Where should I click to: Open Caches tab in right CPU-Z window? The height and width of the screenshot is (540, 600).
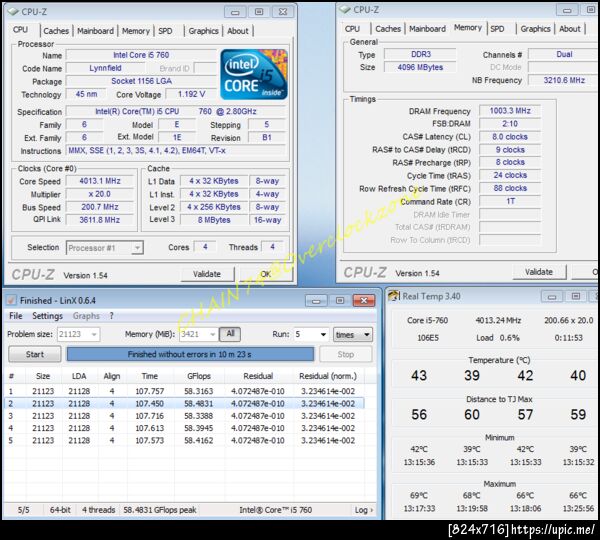pyautogui.click(x=388, y=29)
